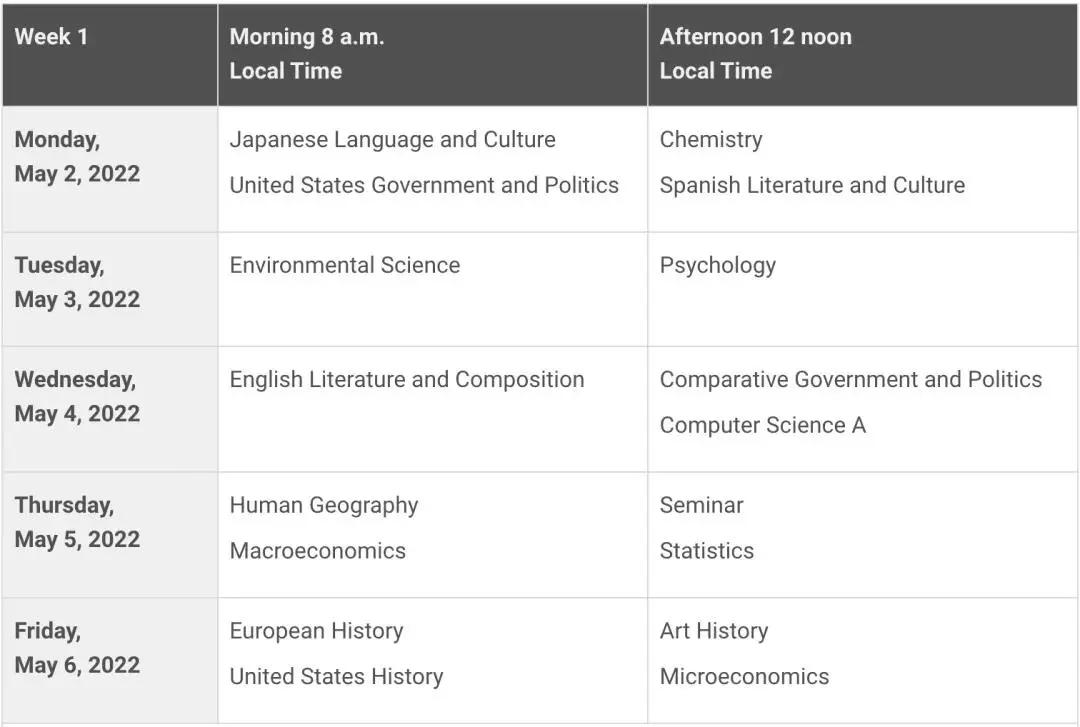Viewport: 1080px width, 727px height.
Task: Open Spanish Literature and Culture
Action: click(812, 185)
